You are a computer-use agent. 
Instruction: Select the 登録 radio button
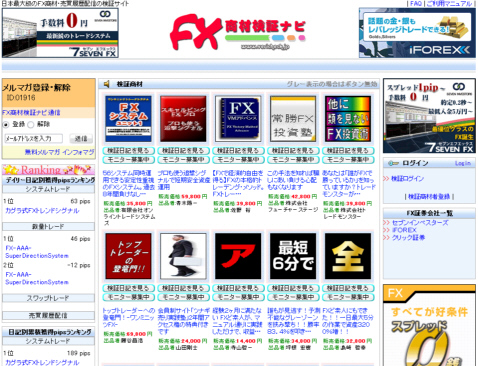point(6,125)
